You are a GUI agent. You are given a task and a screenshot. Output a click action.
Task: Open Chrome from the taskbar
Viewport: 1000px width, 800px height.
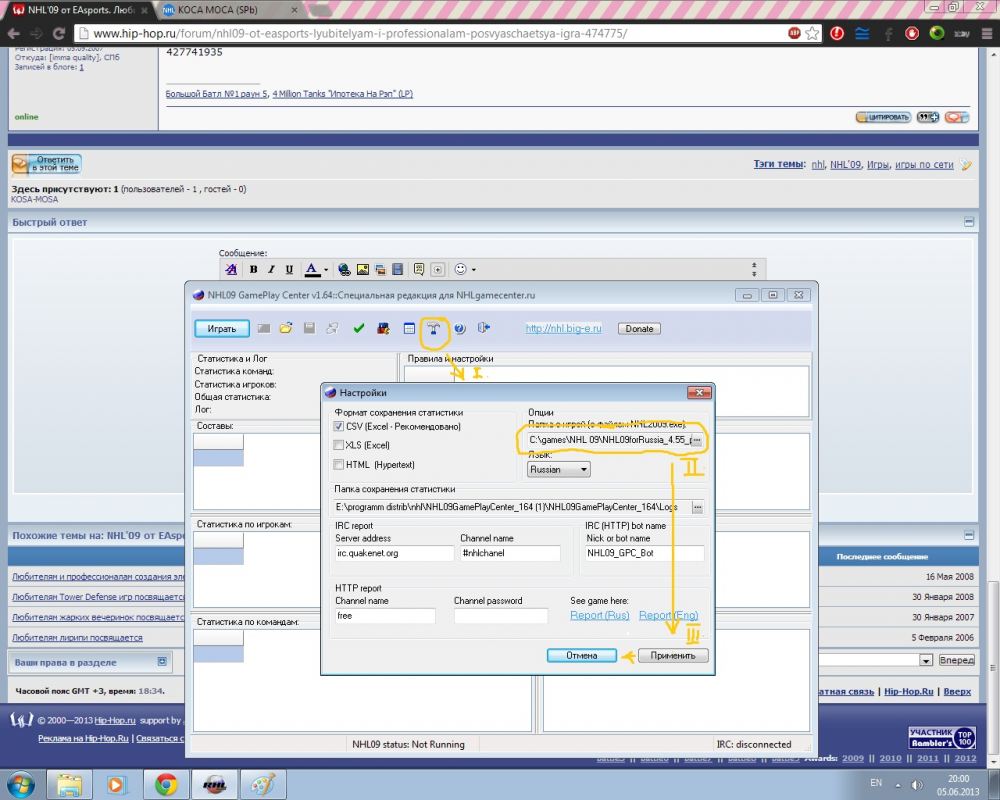pos(166,784)
